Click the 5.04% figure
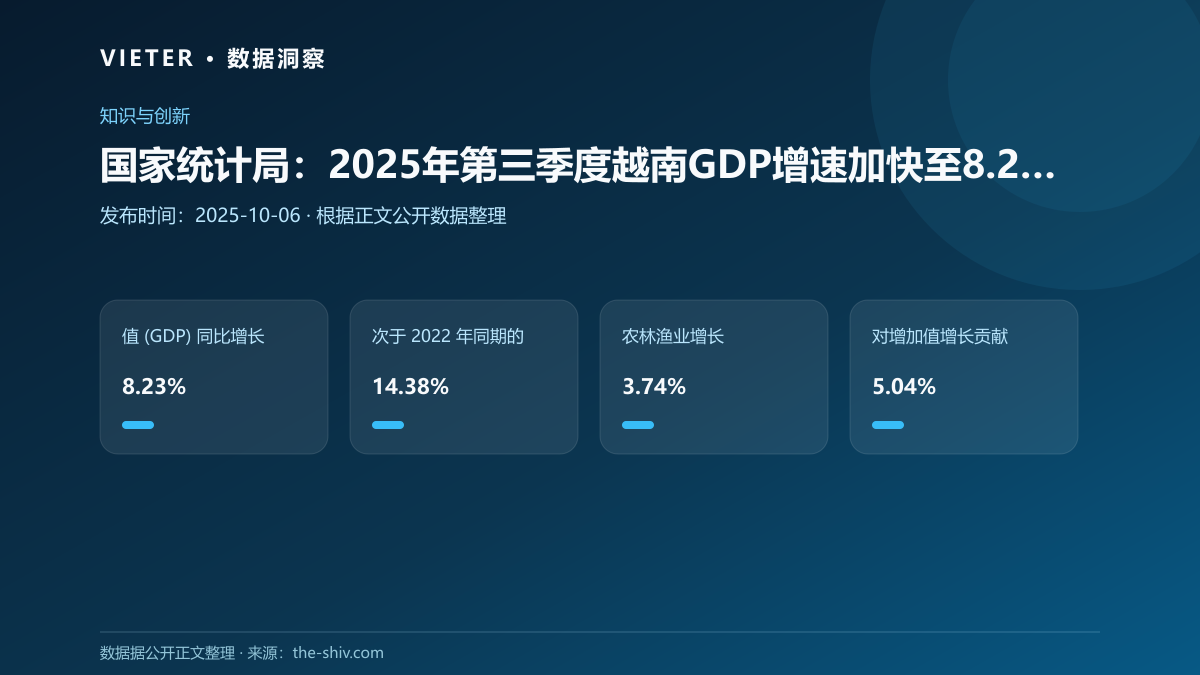The width and height of the screenshot is (1200, 675). pos(904,387)
